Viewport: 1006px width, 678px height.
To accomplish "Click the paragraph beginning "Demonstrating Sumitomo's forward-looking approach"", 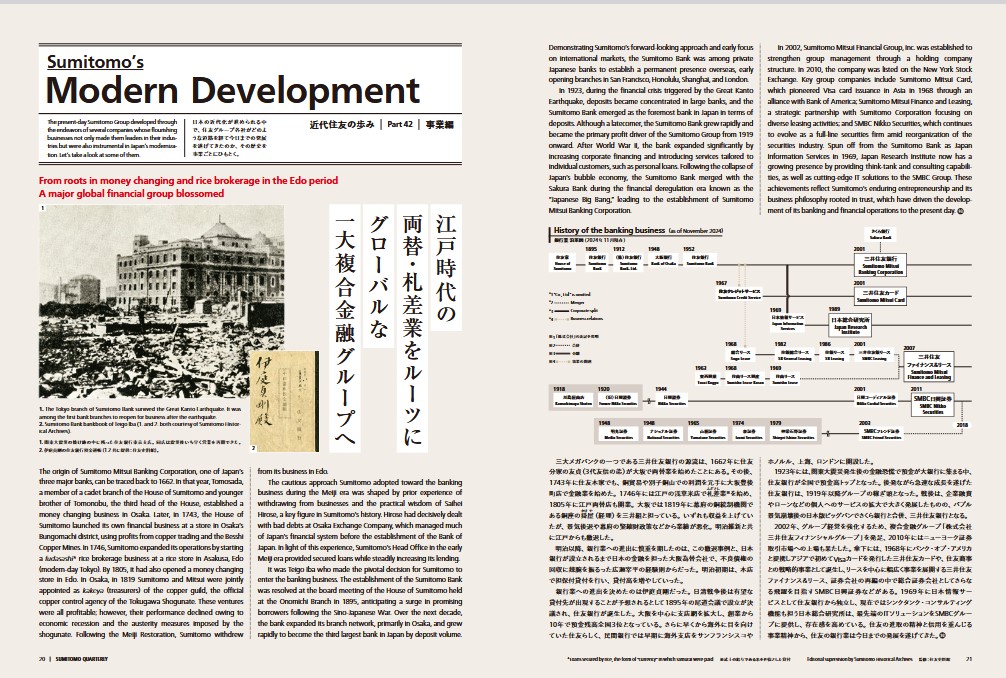I will pyautogui.click(x=651, y=64).
